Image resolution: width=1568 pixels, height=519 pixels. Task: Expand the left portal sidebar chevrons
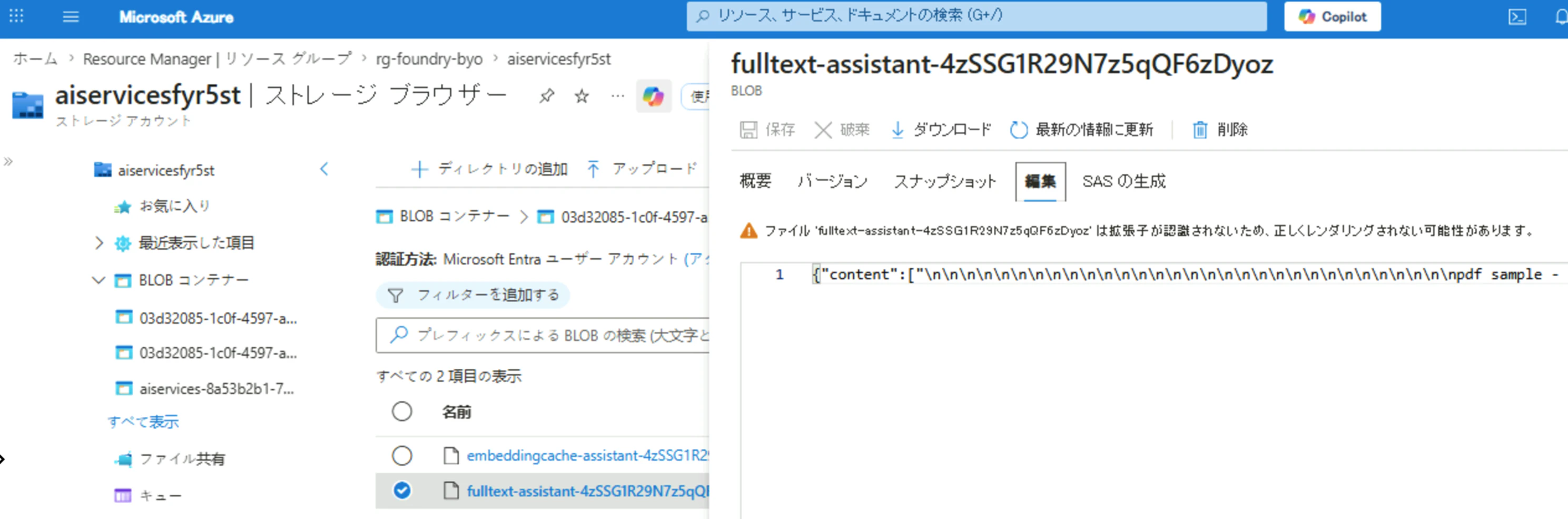pyautogui.click(x=8, y=161)
